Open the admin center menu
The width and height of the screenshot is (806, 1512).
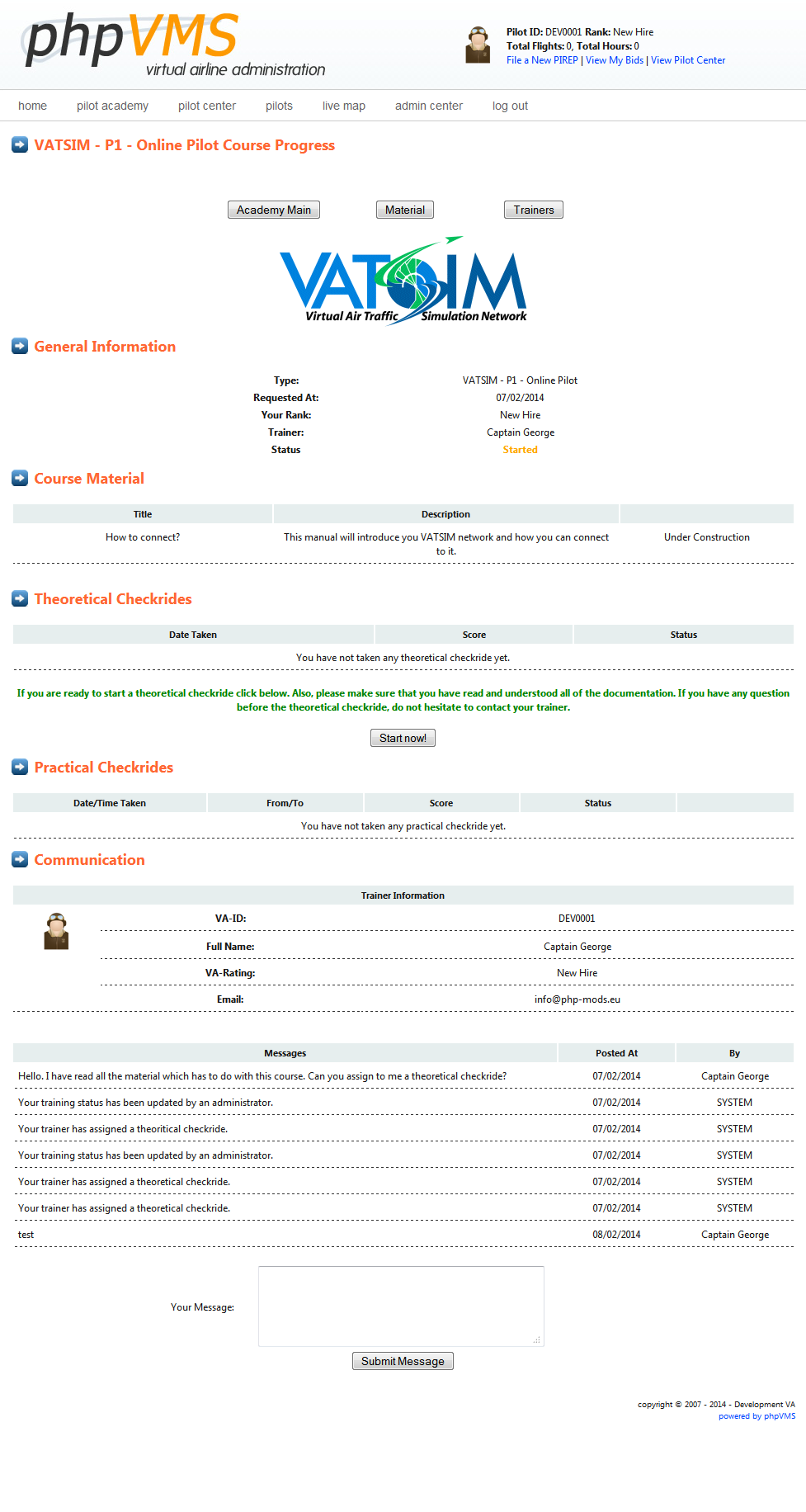[x=429, y=106]
